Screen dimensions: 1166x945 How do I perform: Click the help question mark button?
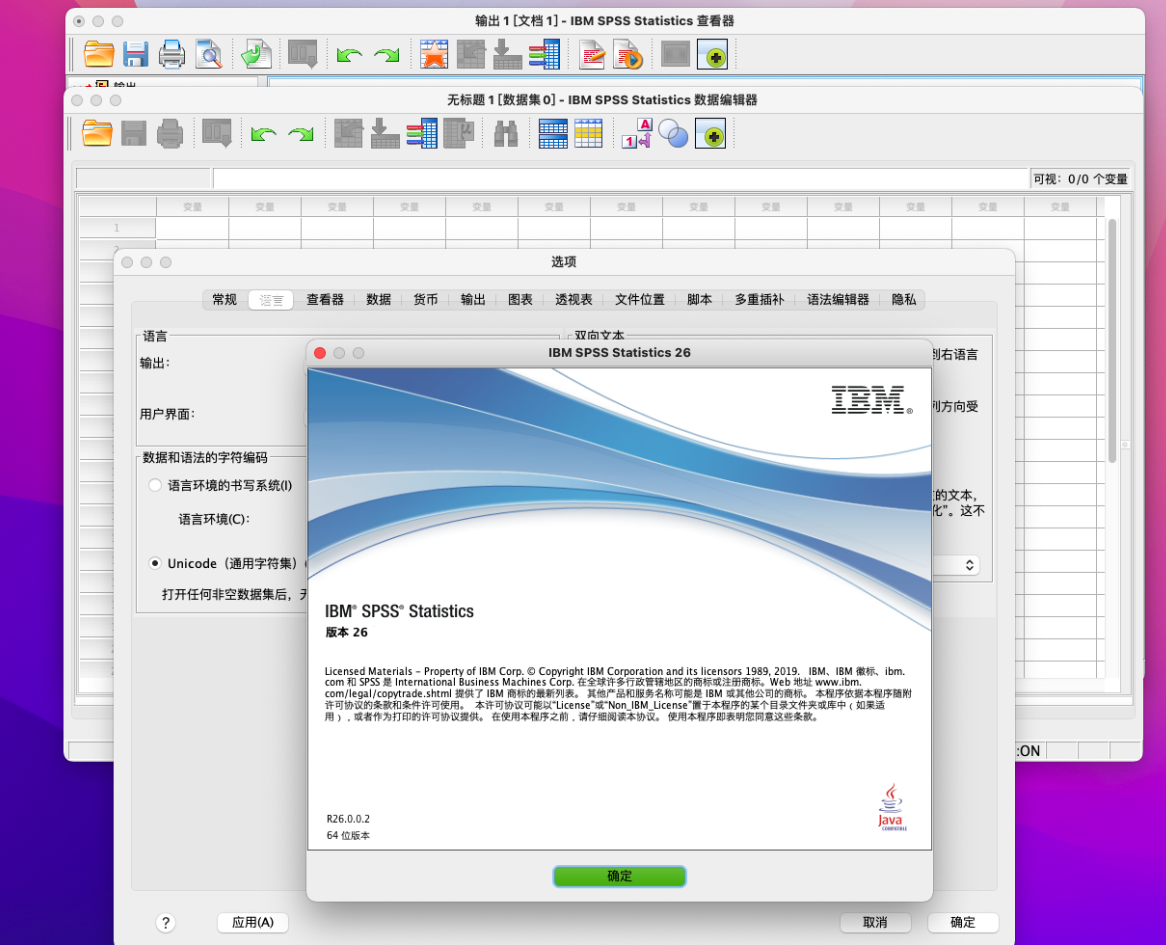[x=166, y=922]
